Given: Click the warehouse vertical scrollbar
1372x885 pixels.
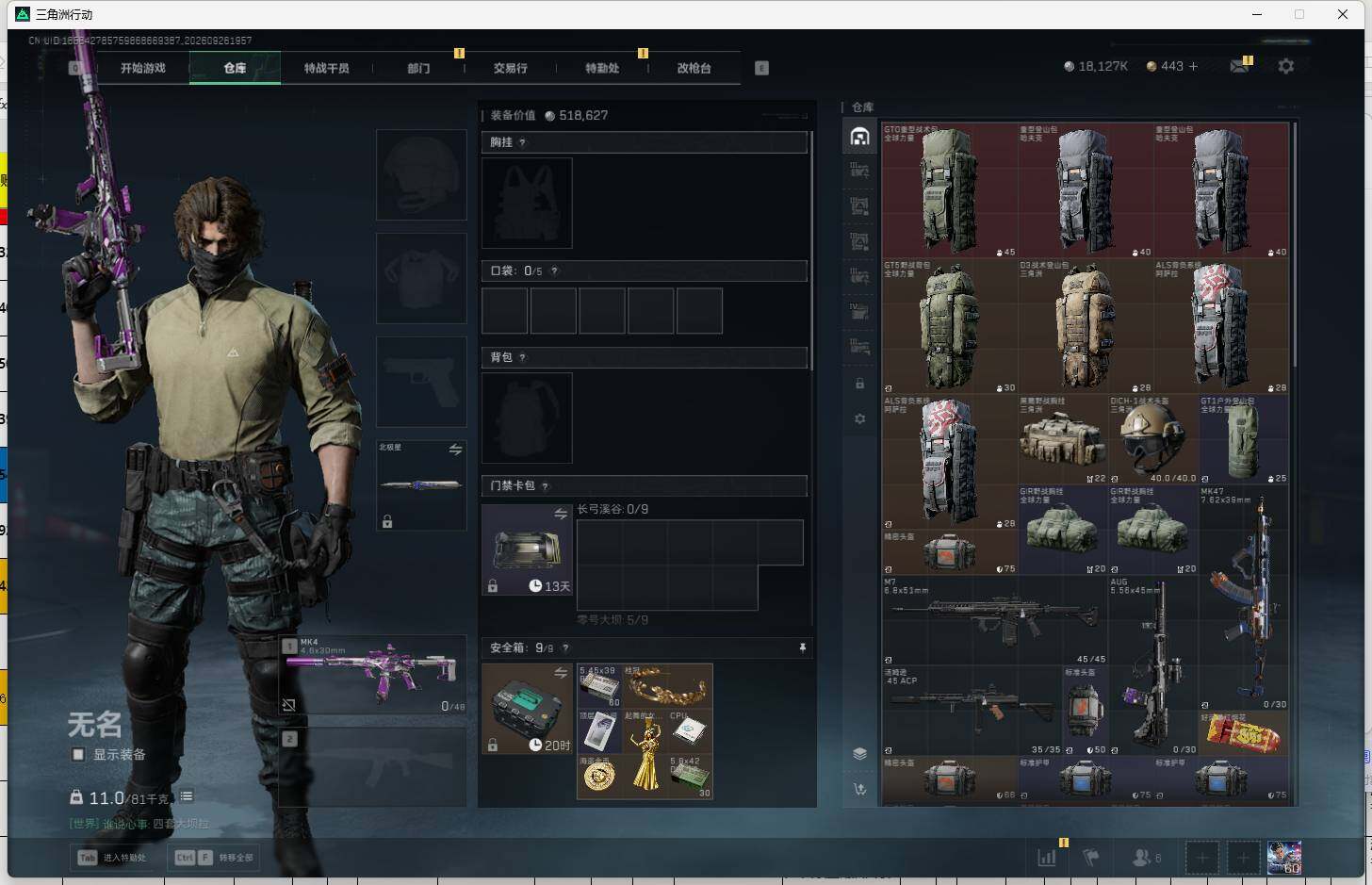Looking at the screenshot, I should point(1297,245).
